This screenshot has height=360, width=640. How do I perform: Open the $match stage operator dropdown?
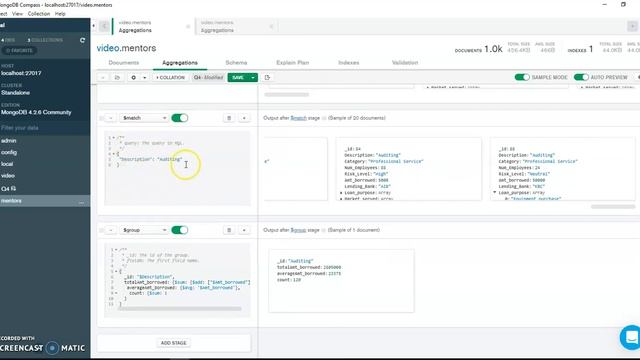pyautogui.click(x=144, y=118)
